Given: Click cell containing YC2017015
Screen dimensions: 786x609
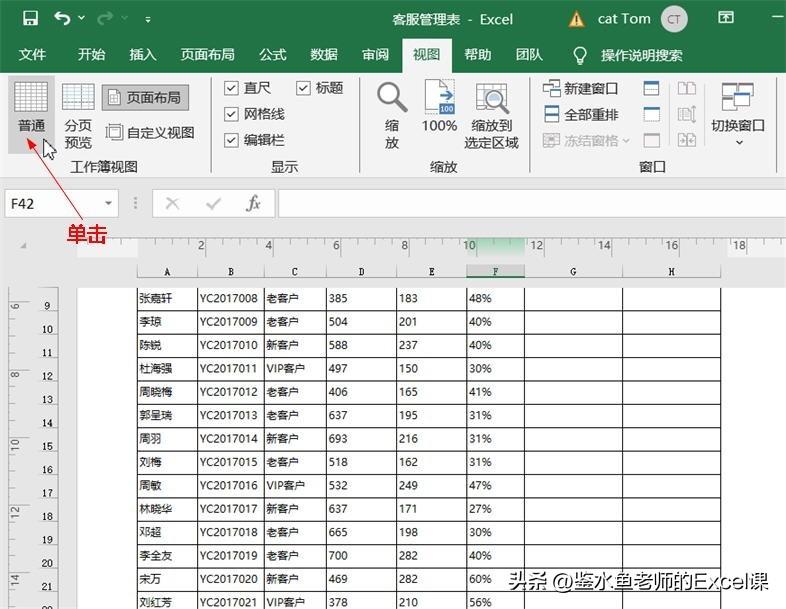Looking at the screenshot, I should coord(231,462).
